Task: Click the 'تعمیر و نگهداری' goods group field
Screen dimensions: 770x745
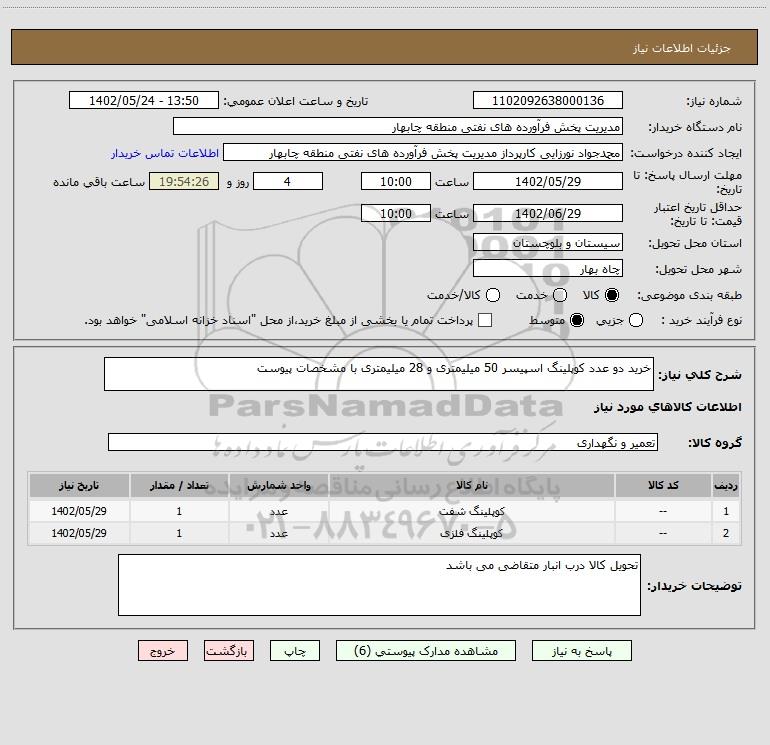Action: tap(381, 442)
